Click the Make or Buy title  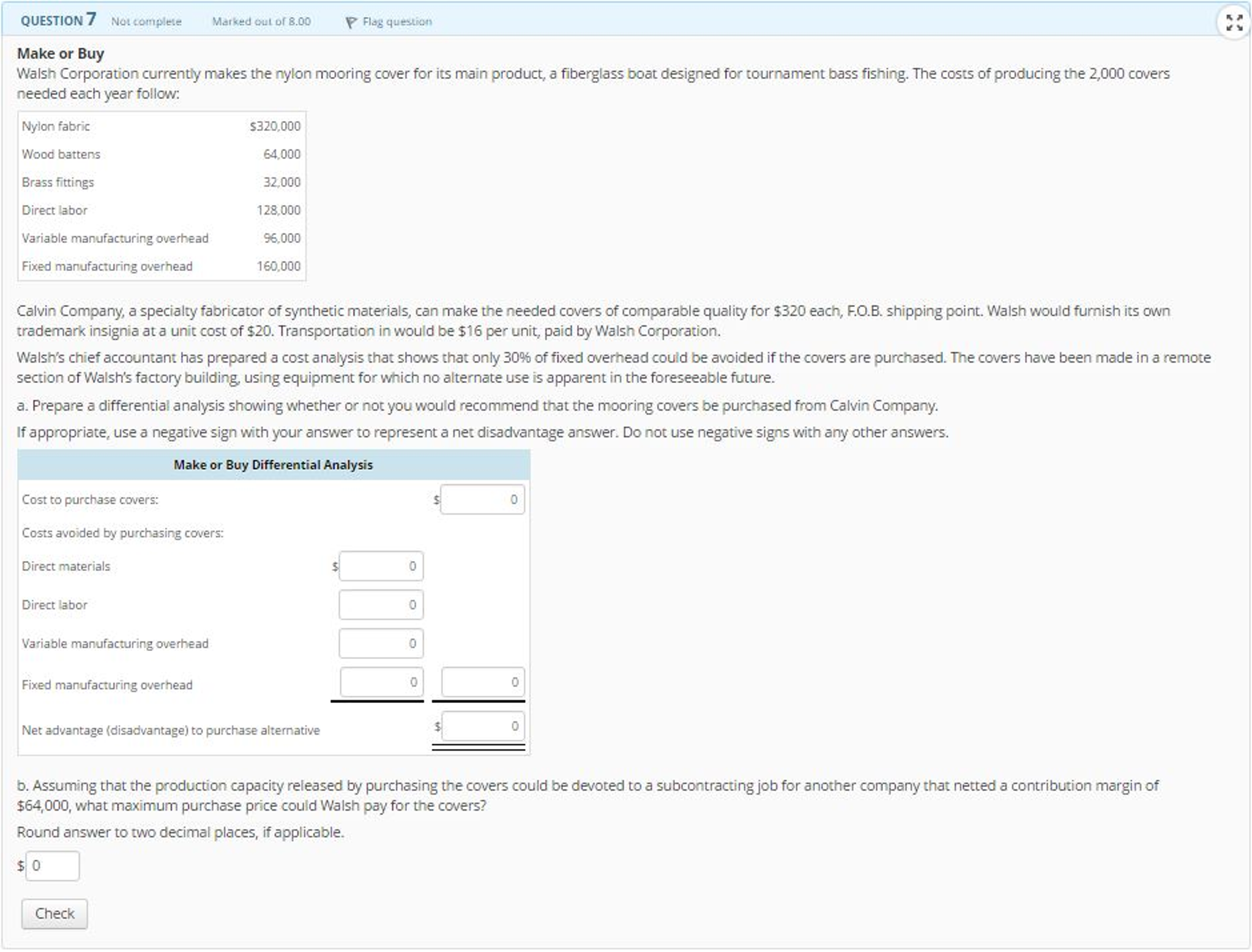click(61, 53)
